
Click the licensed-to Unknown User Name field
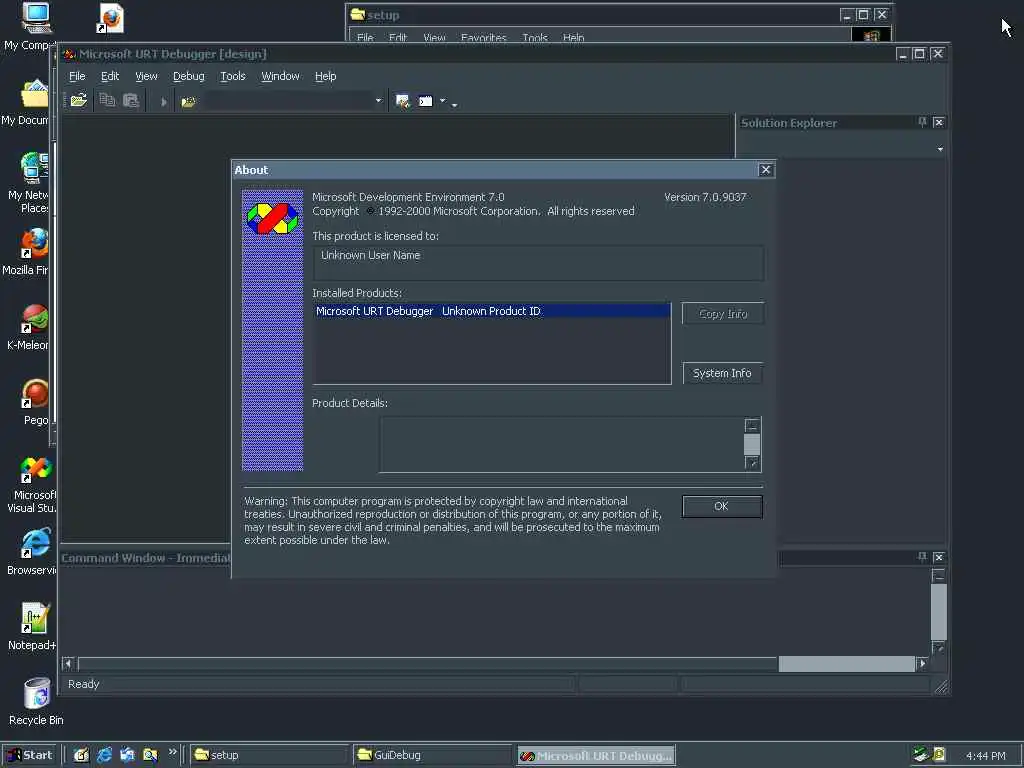point(538,263)
